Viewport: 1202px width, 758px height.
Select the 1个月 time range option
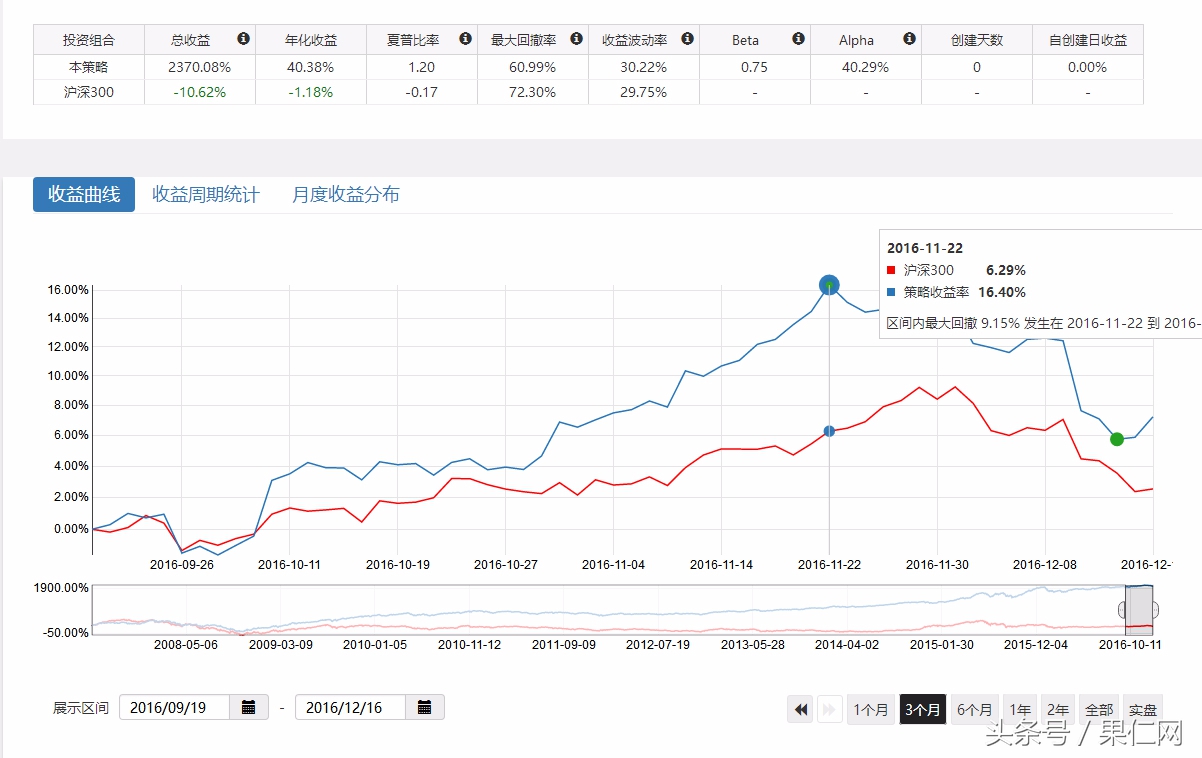click(x=871, y=709)
